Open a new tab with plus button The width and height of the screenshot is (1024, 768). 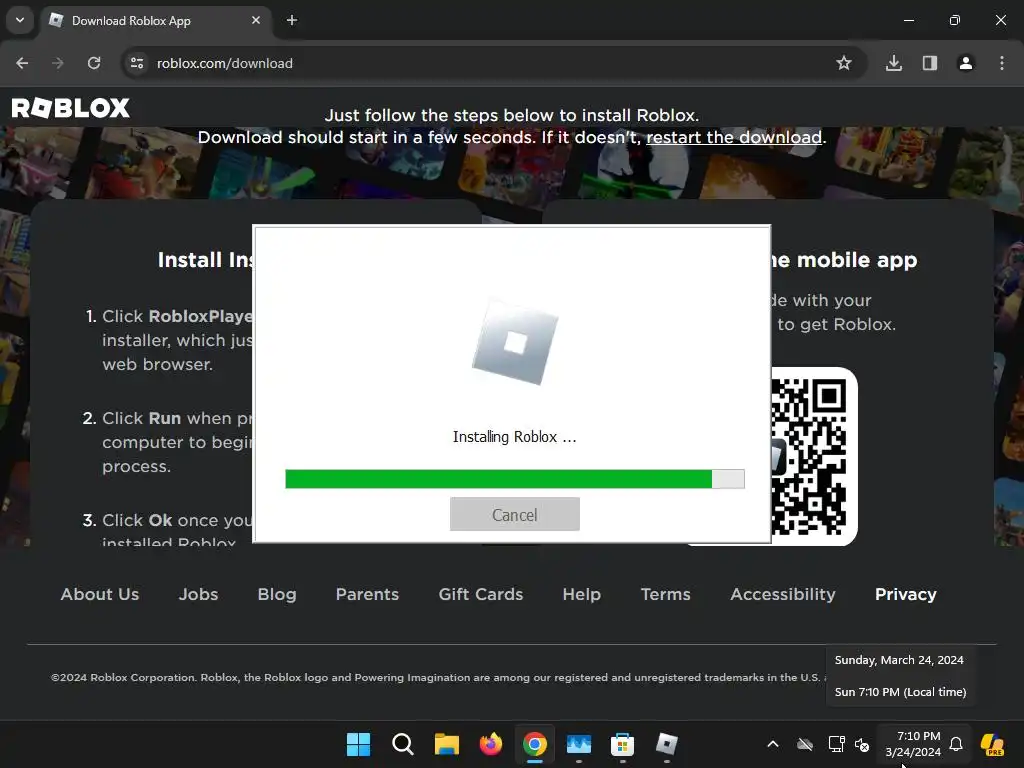[292, 20]
